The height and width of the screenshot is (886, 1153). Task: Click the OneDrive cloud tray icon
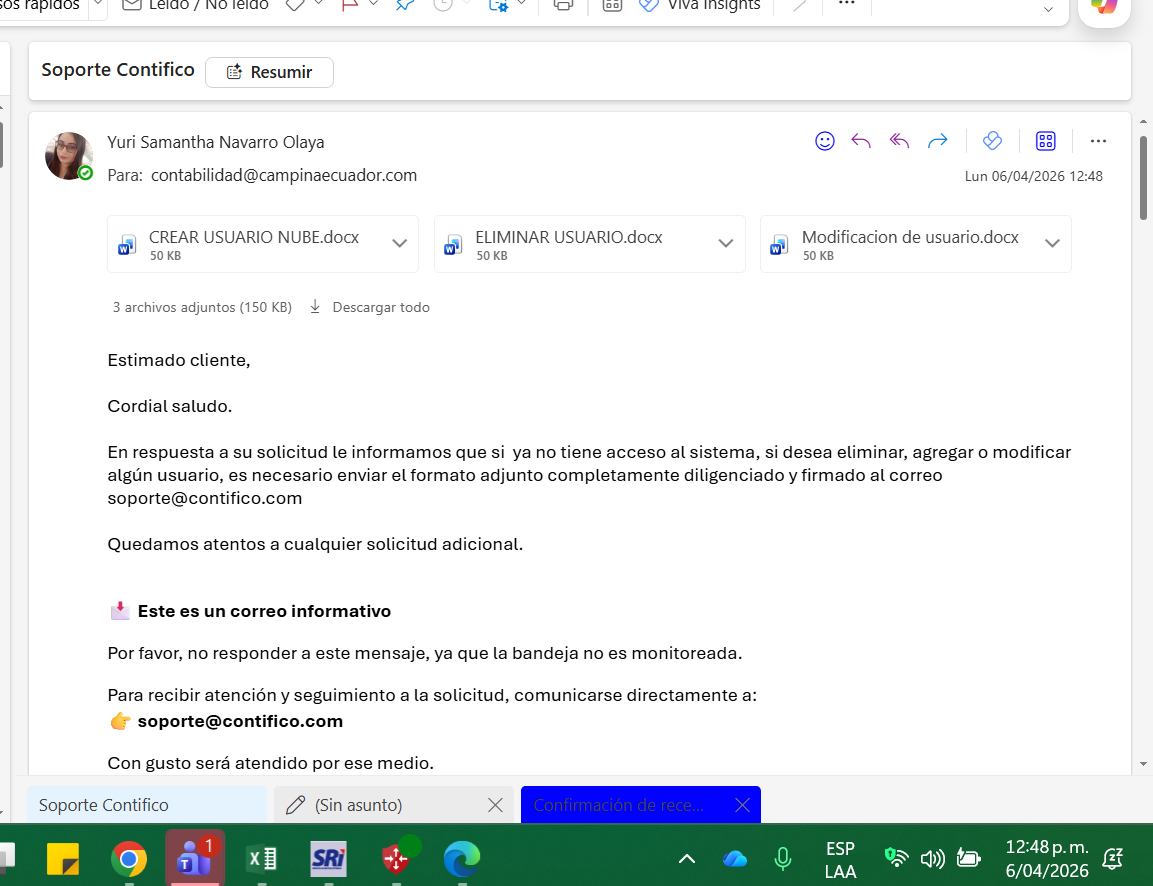click(x=735, y=859)
